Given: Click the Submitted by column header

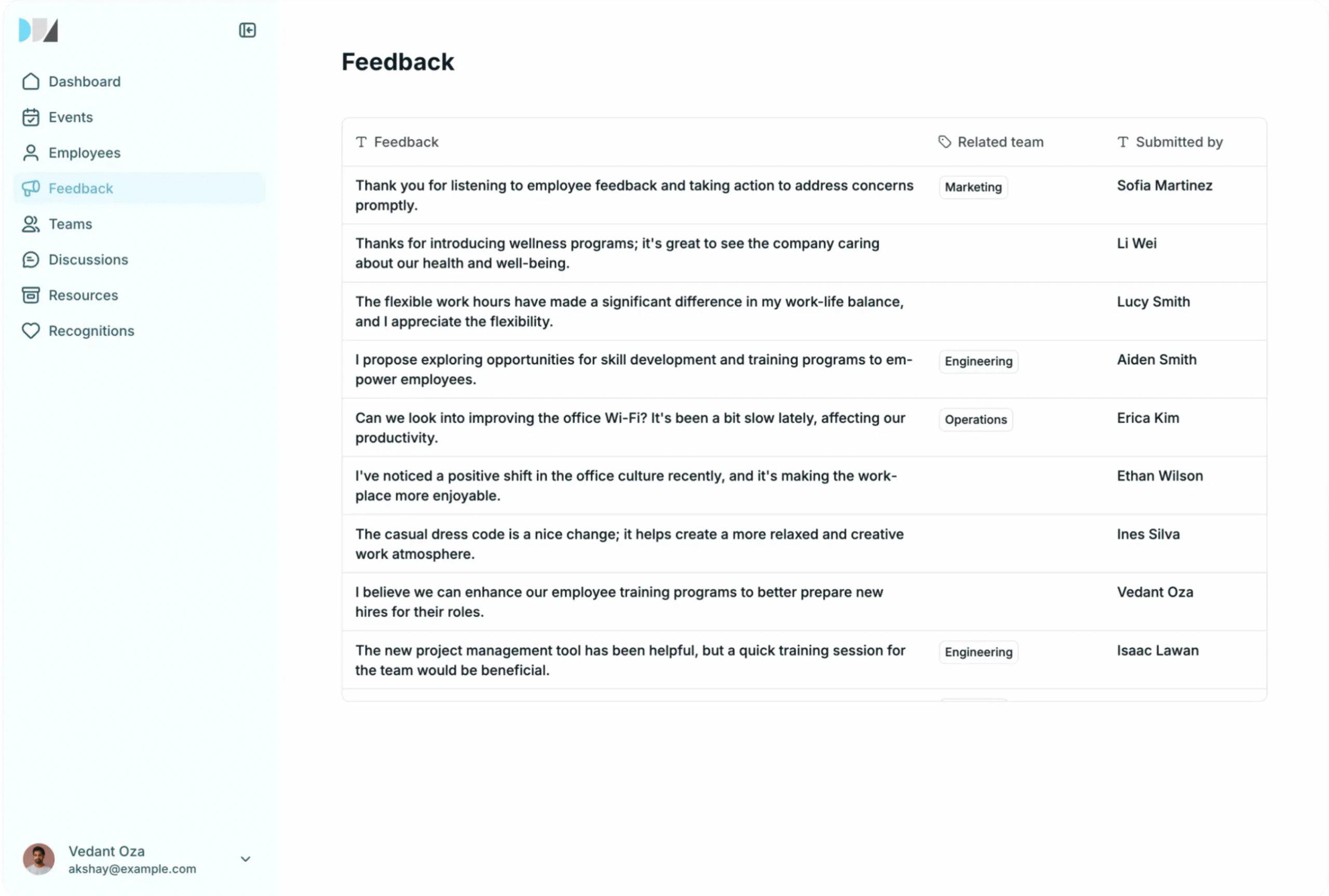Looking at the screenshot, I should pos(1178,142).
